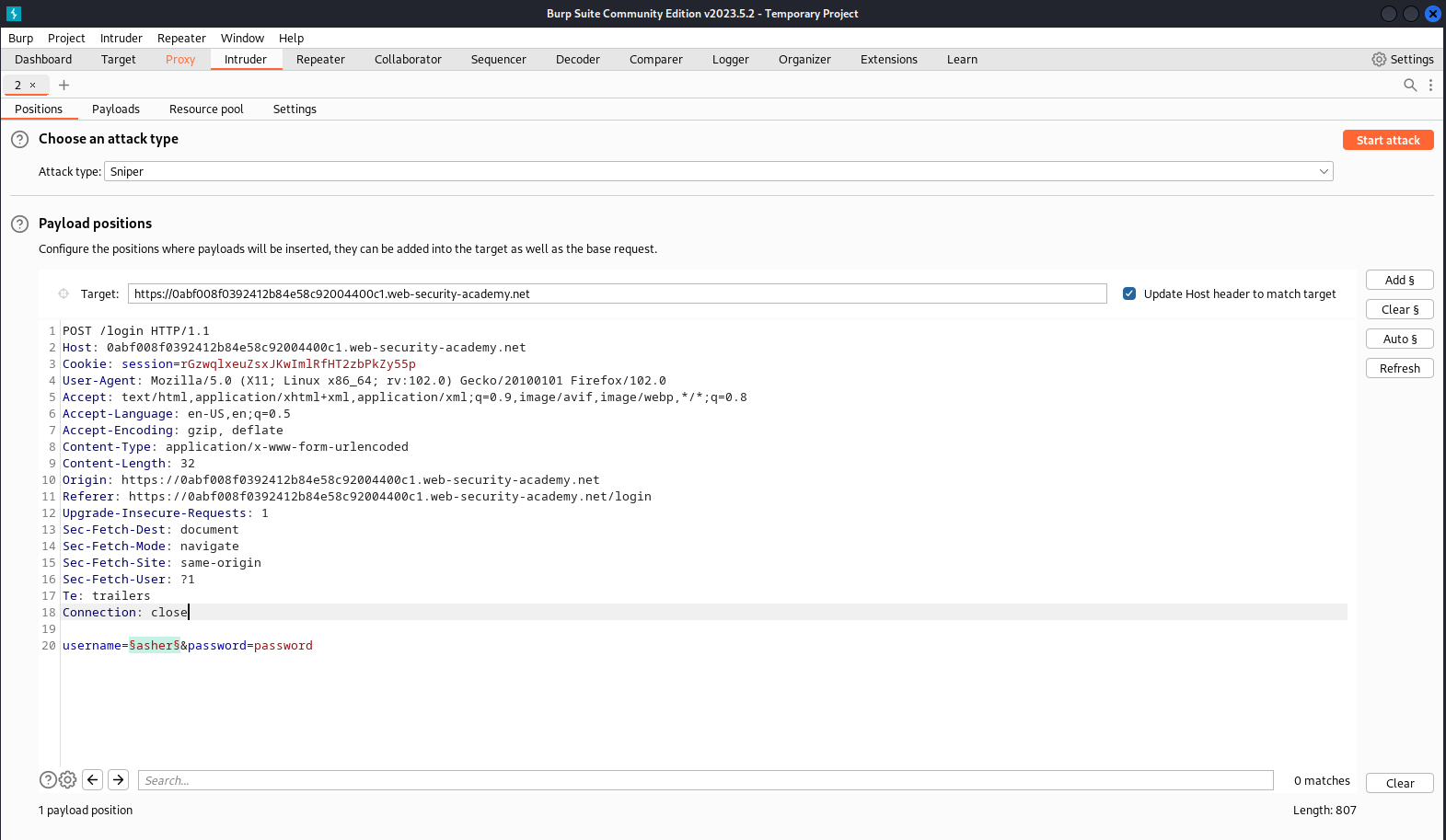Switch to the Dashboard tab
Image resolution: width=1446 pixels, height=840 pixels.
coord(43,59)
